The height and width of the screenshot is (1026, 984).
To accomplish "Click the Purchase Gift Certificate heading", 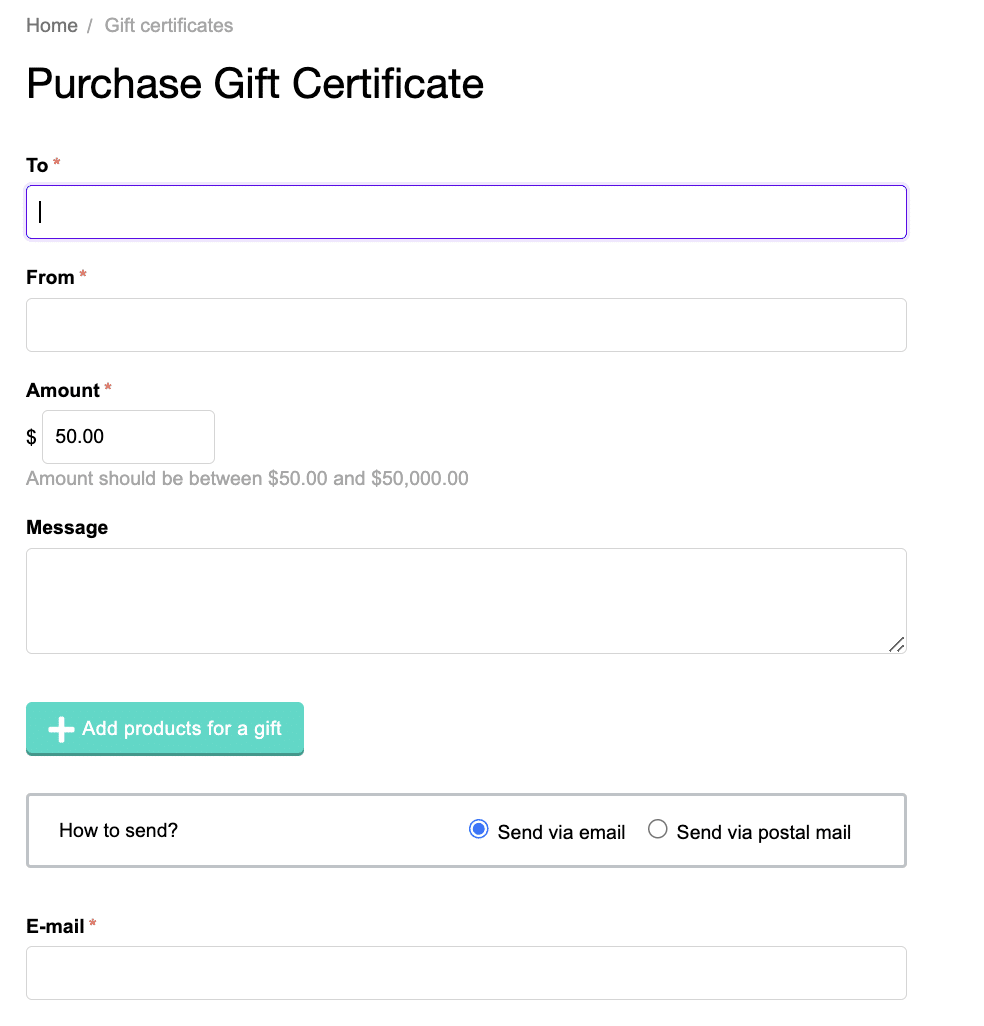I will pos(255,84).
